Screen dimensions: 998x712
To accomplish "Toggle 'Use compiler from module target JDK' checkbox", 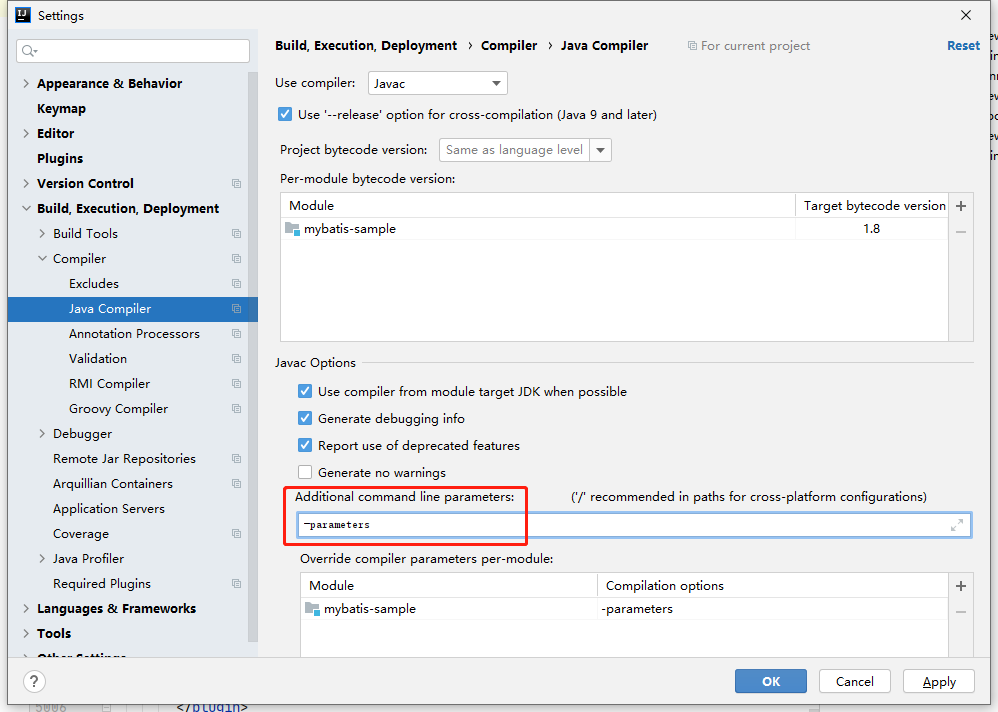I will pos(305,391).
